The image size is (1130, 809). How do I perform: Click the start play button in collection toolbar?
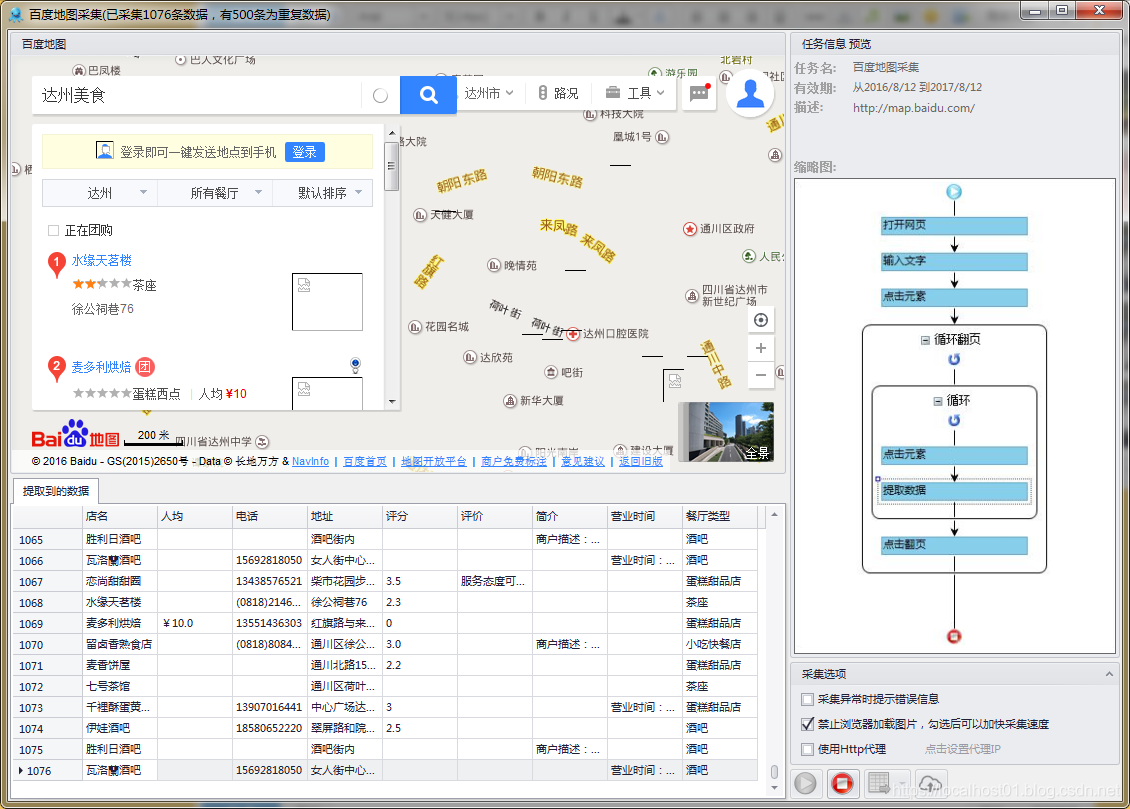pyautogui.click(x=805, y=783)
